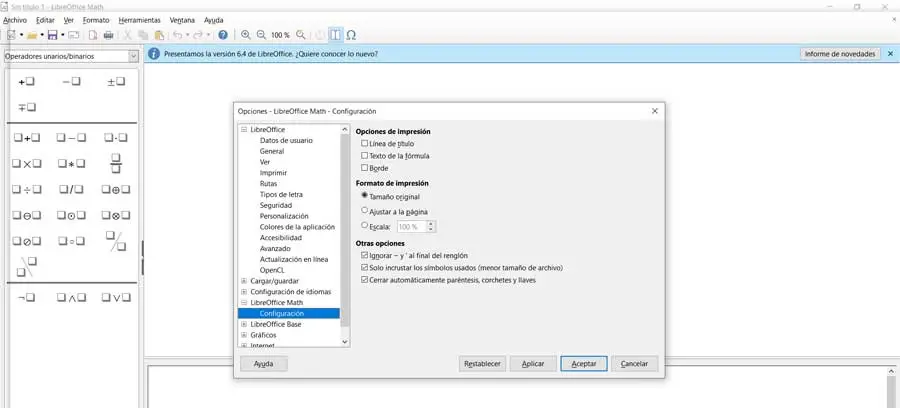Image resolution: width=900 pixels, height=408 pixels.
Task: Click the Aplicar button
Action: 533,364
